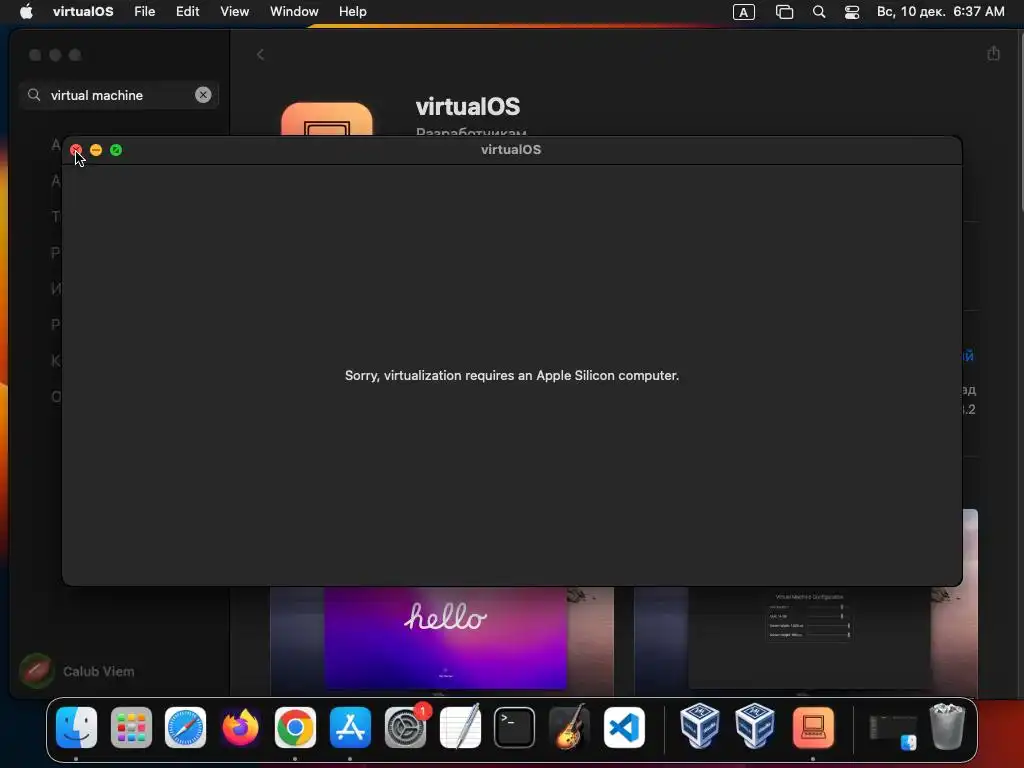The image size is (1024, 768).
Task: Launch Terminal from the Dock
Action: point(515,728)
